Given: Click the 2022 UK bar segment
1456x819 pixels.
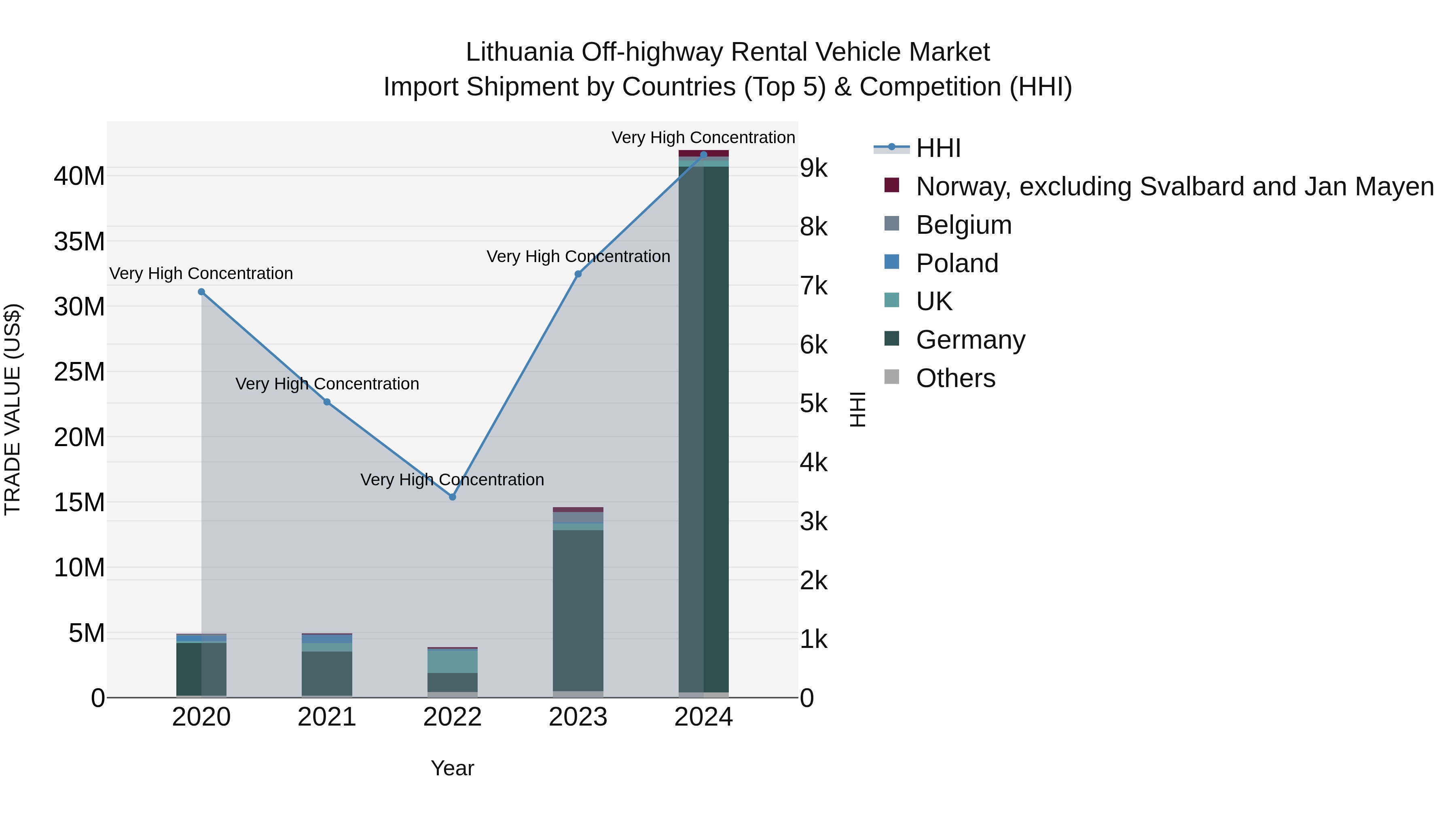Looking at the screenshot, I should click(x=452, y=662).
